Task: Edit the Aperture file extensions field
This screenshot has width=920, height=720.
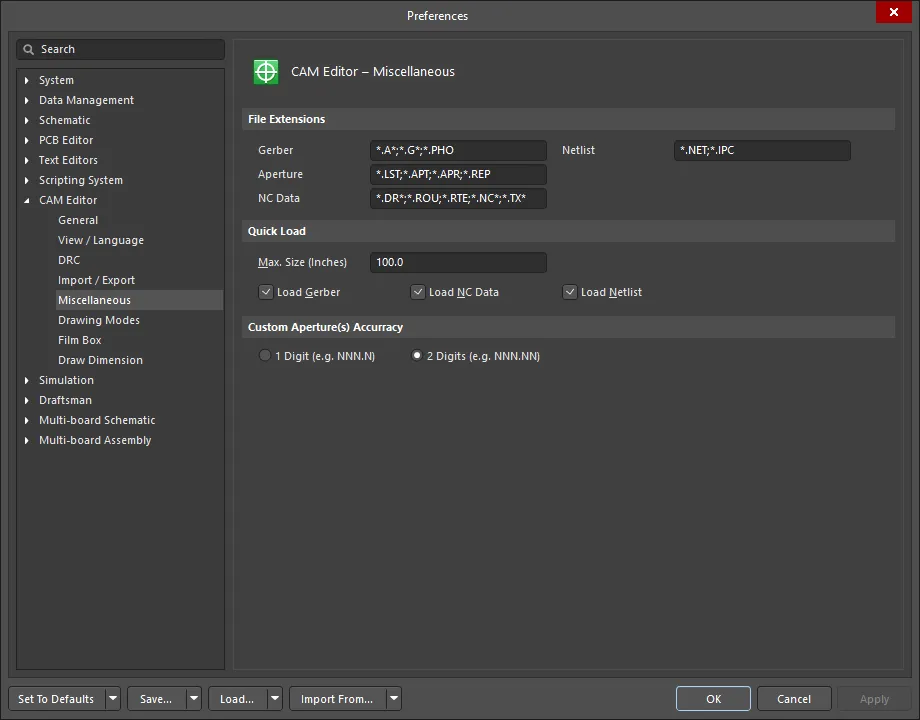Action: [x=458, y=174]
